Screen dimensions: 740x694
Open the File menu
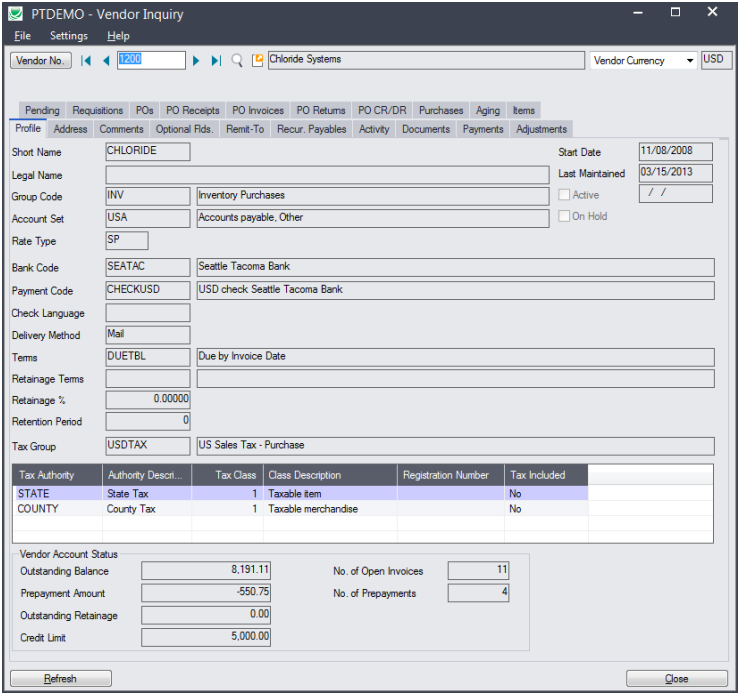coord(22,36)
